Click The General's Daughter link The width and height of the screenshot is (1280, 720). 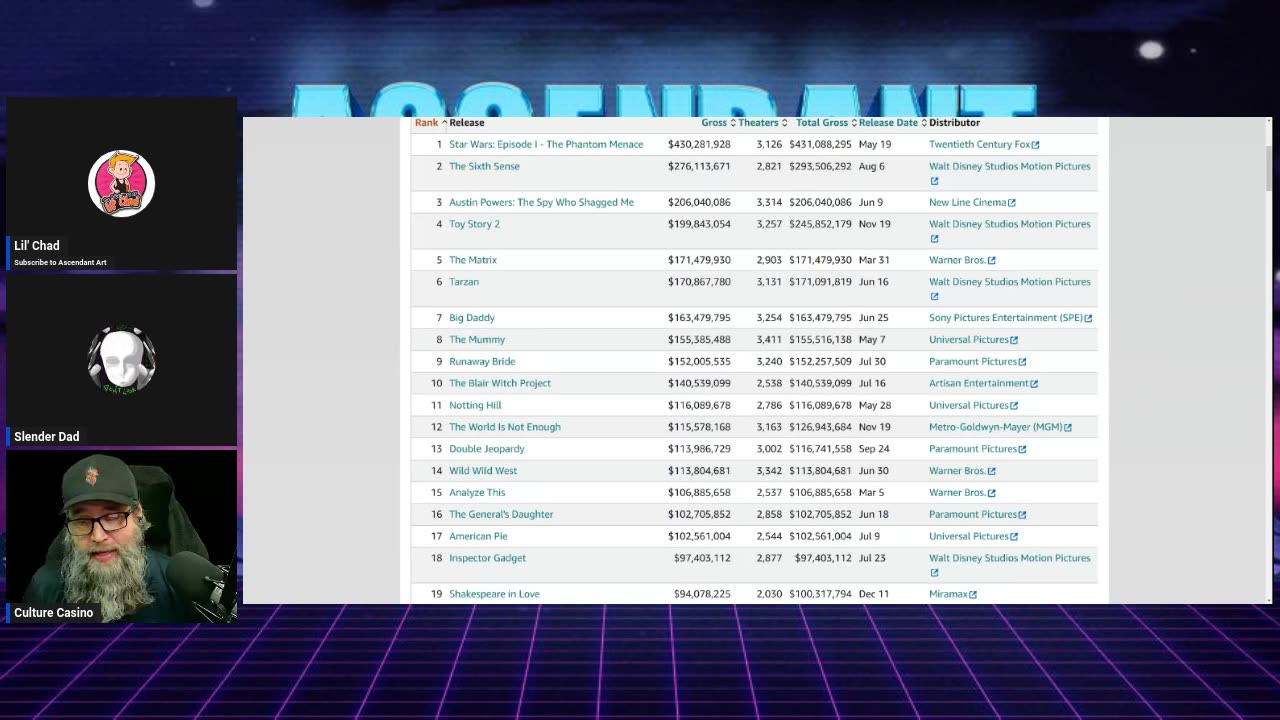coord(501,515)
